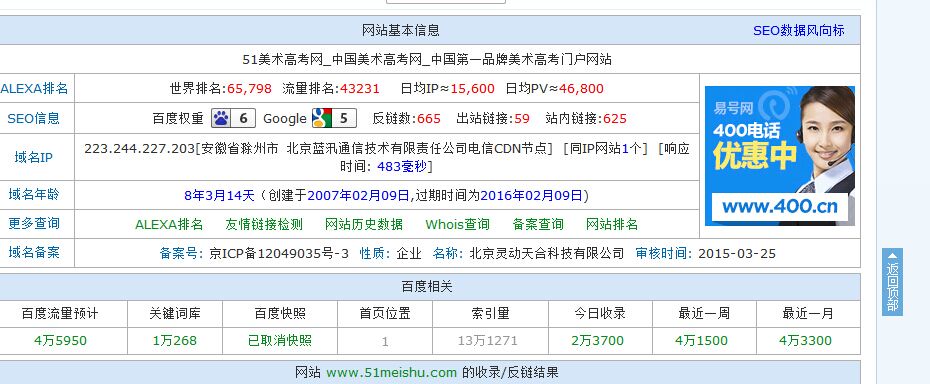Click the back-to-top side button
This screenshot has height=384, width=930.
point(892,281)
